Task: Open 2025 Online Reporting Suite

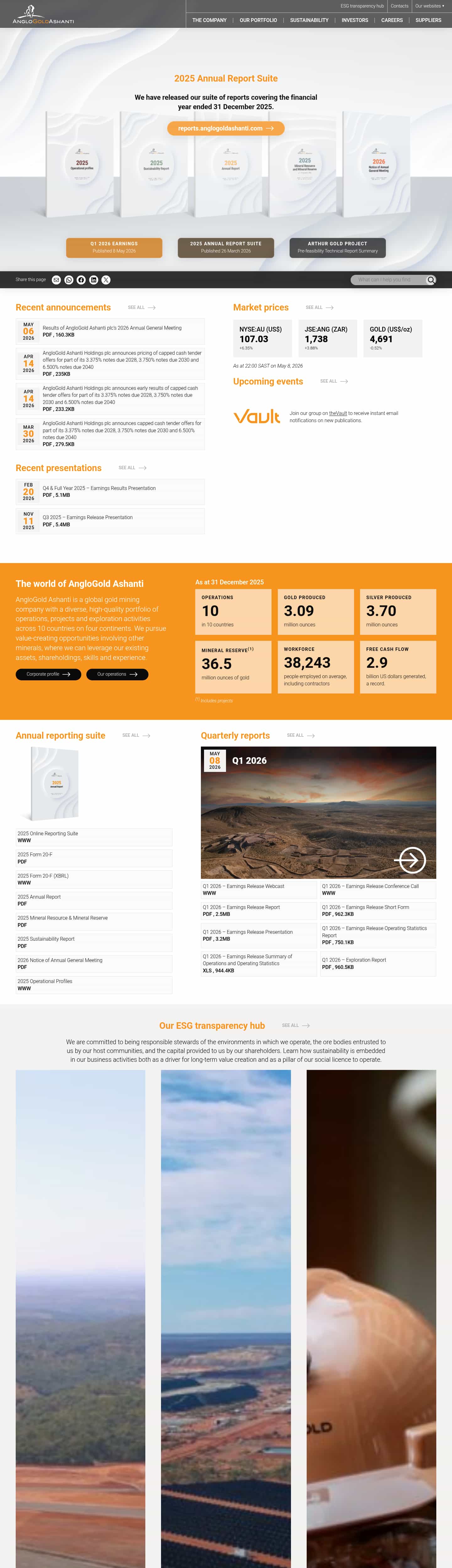Action: 94,837
